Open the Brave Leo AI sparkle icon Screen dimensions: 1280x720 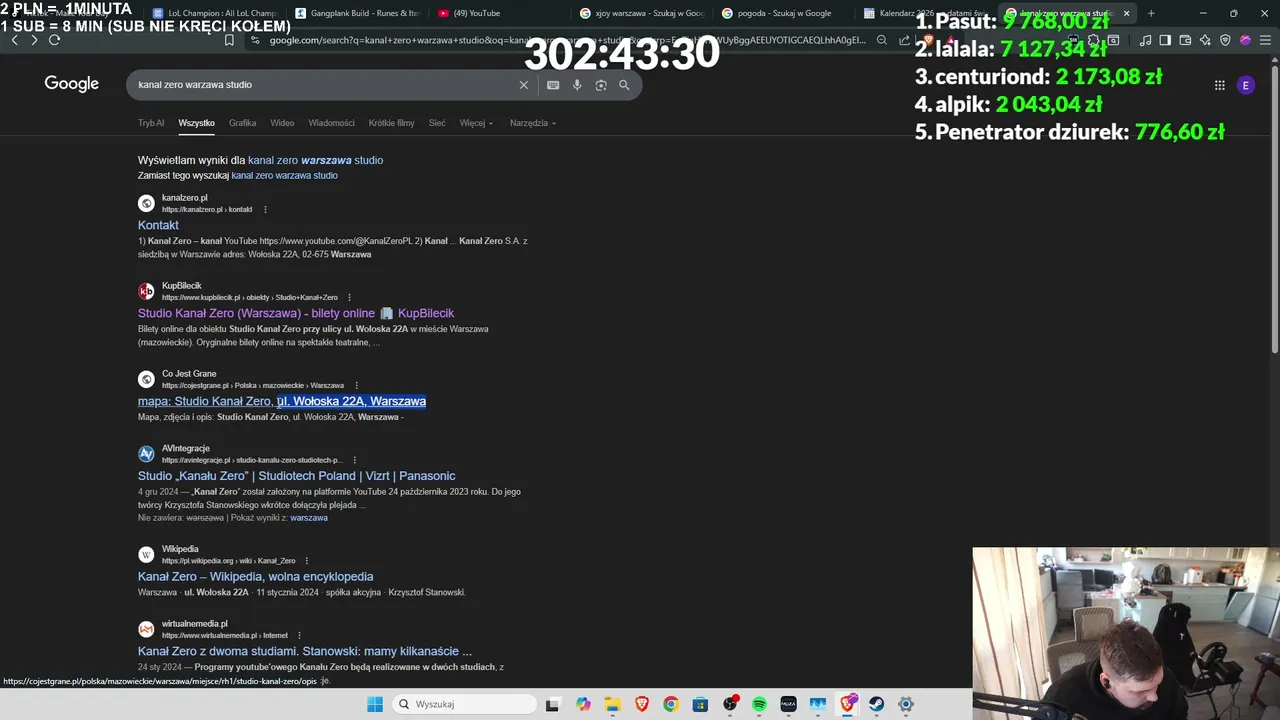point(1205,40)
